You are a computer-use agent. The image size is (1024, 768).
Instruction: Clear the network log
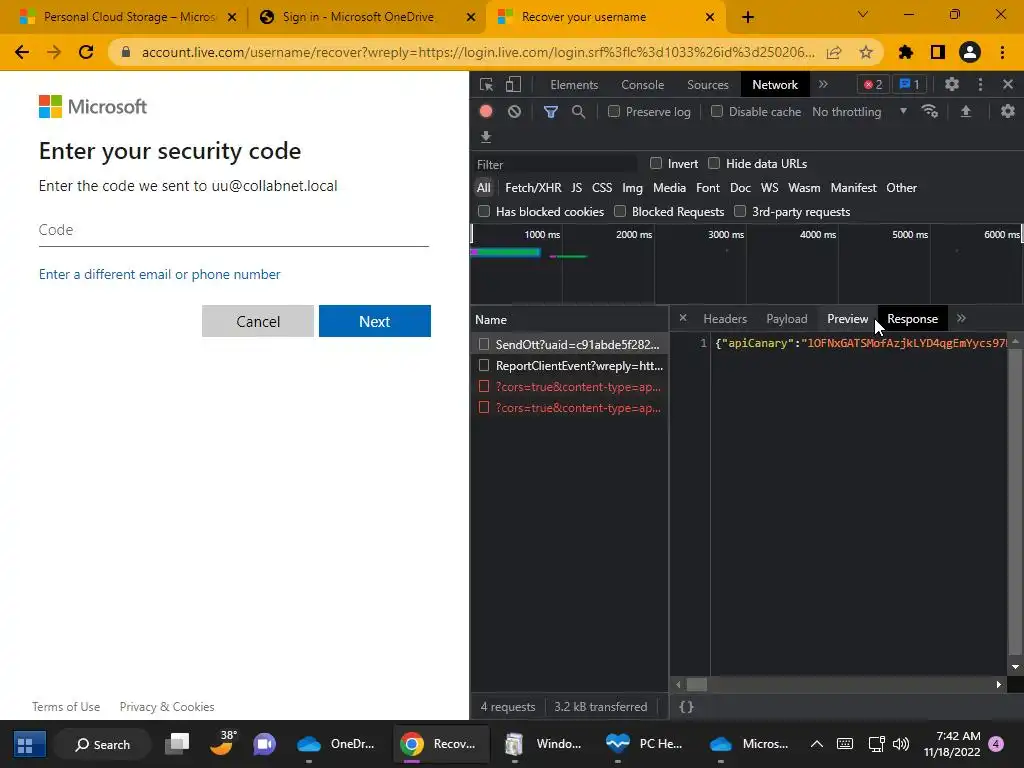coord(515,112)
